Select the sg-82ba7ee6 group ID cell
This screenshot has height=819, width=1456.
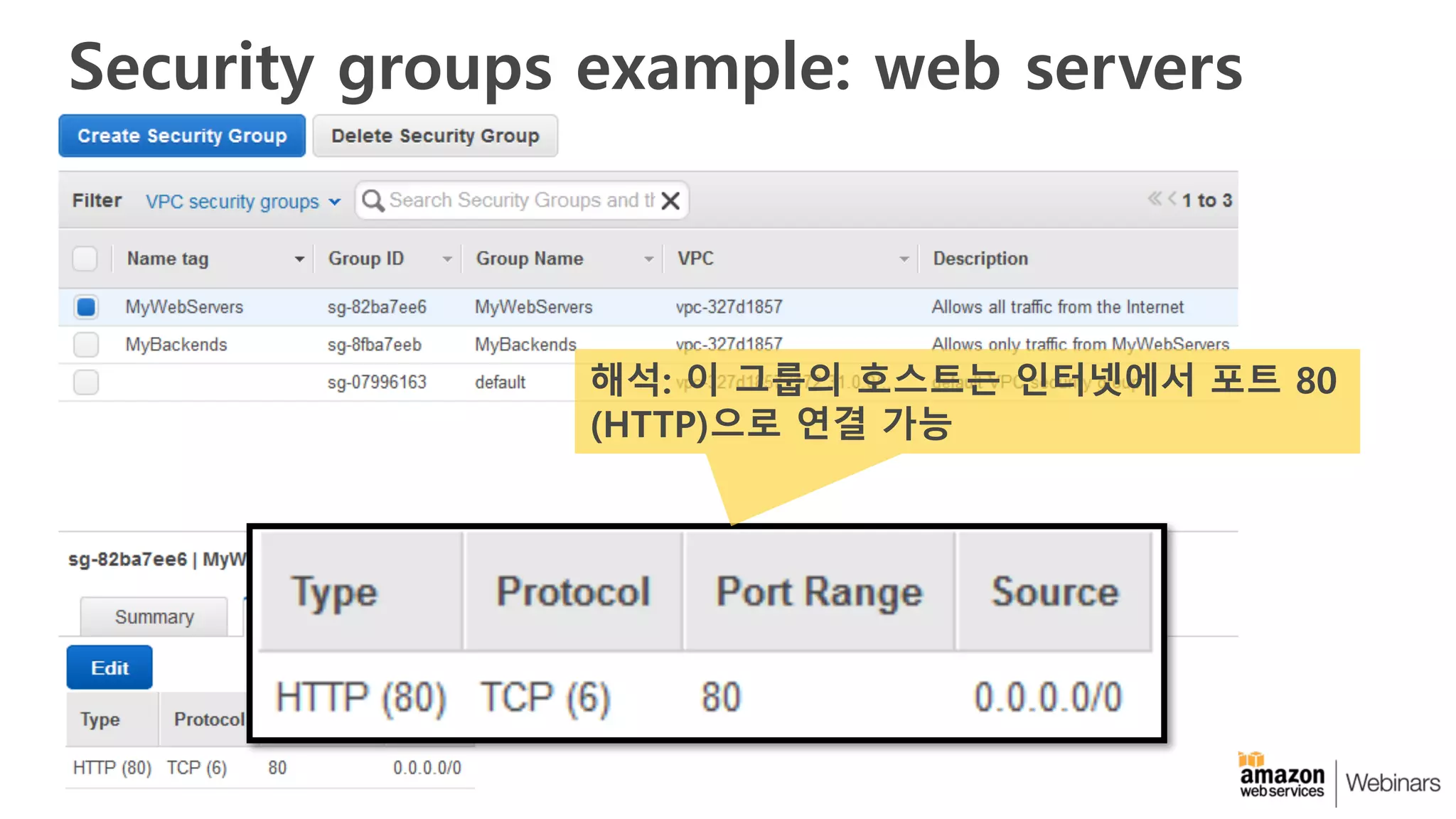(x=377, y=307)
